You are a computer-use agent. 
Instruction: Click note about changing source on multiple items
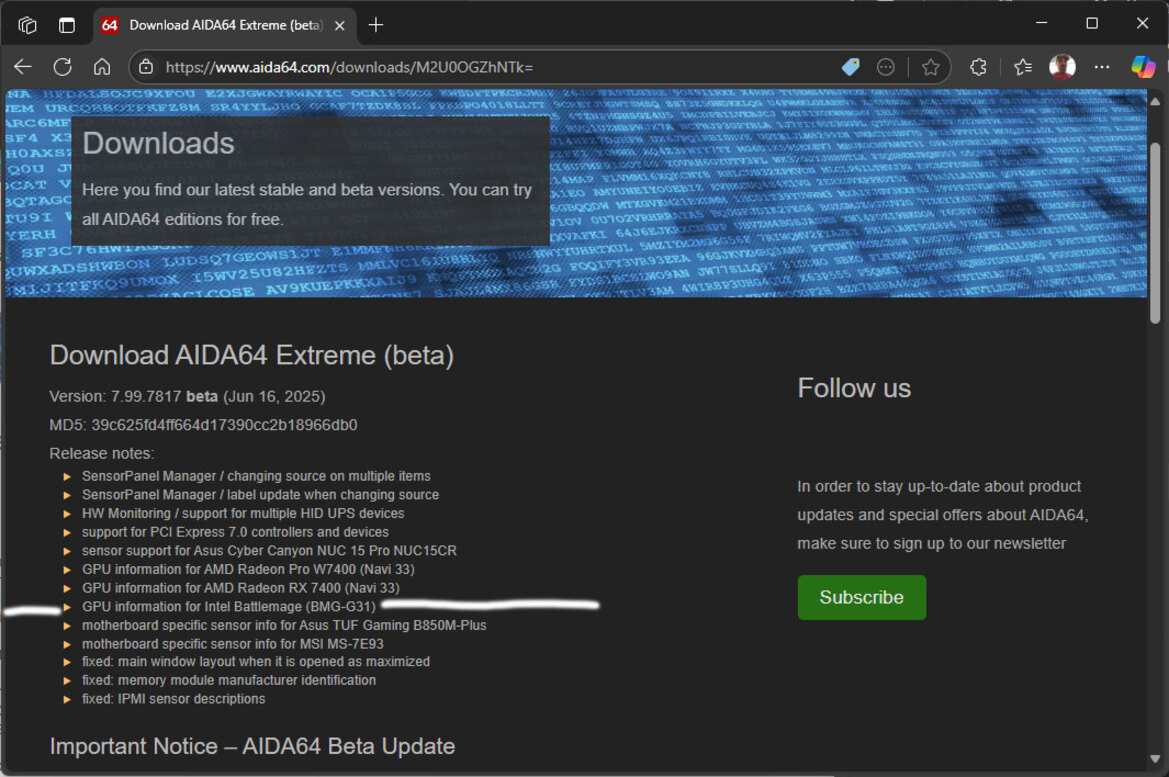click(256, 476)
